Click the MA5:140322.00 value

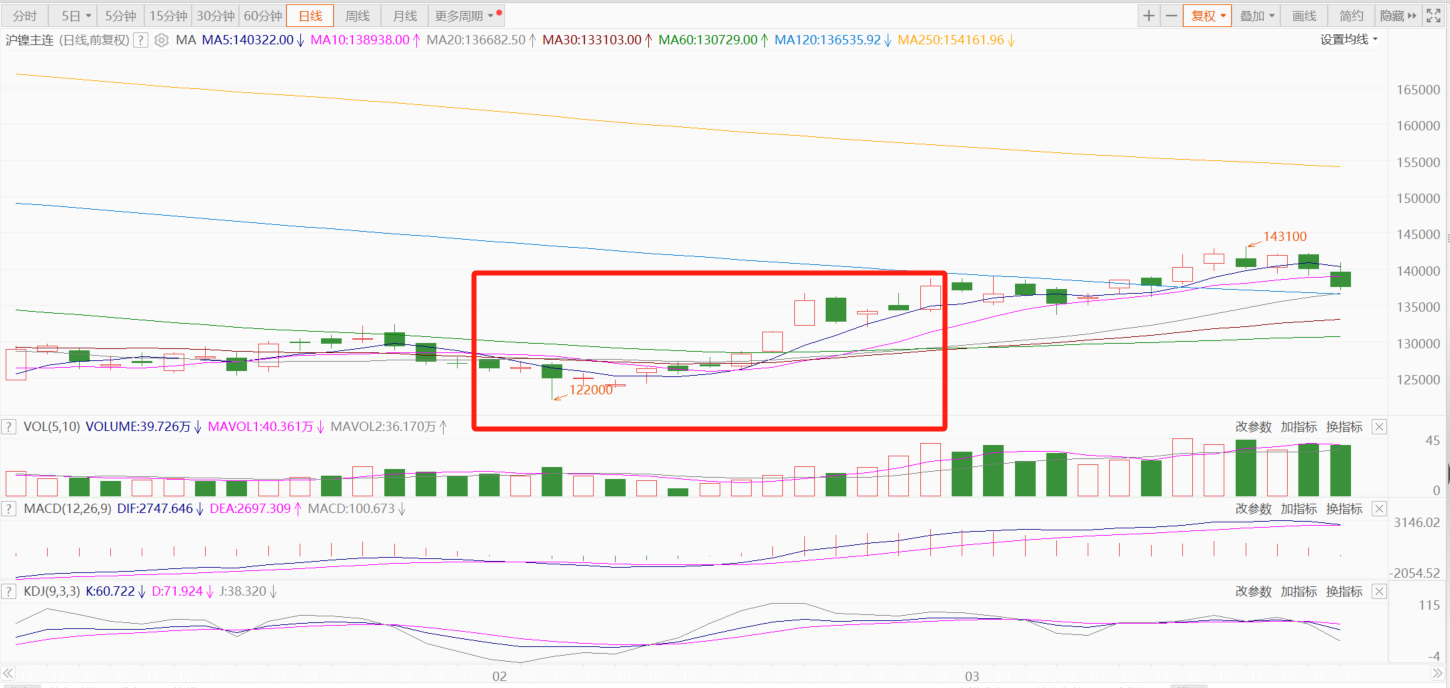pos(248,40)
